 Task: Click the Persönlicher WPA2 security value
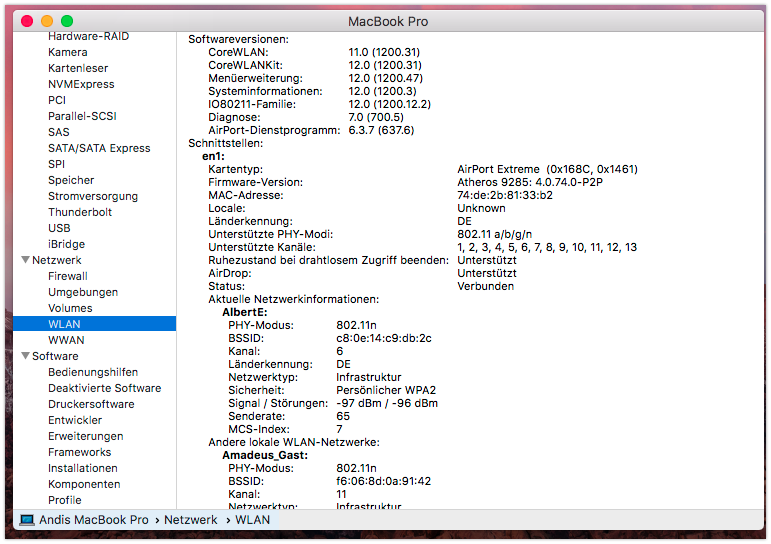386,390
